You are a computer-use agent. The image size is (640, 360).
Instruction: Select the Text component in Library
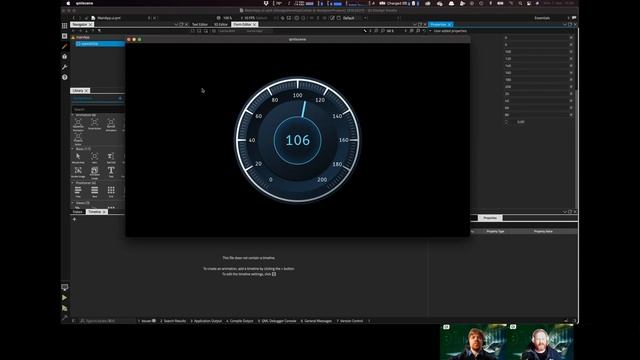(x=111, y=171)
